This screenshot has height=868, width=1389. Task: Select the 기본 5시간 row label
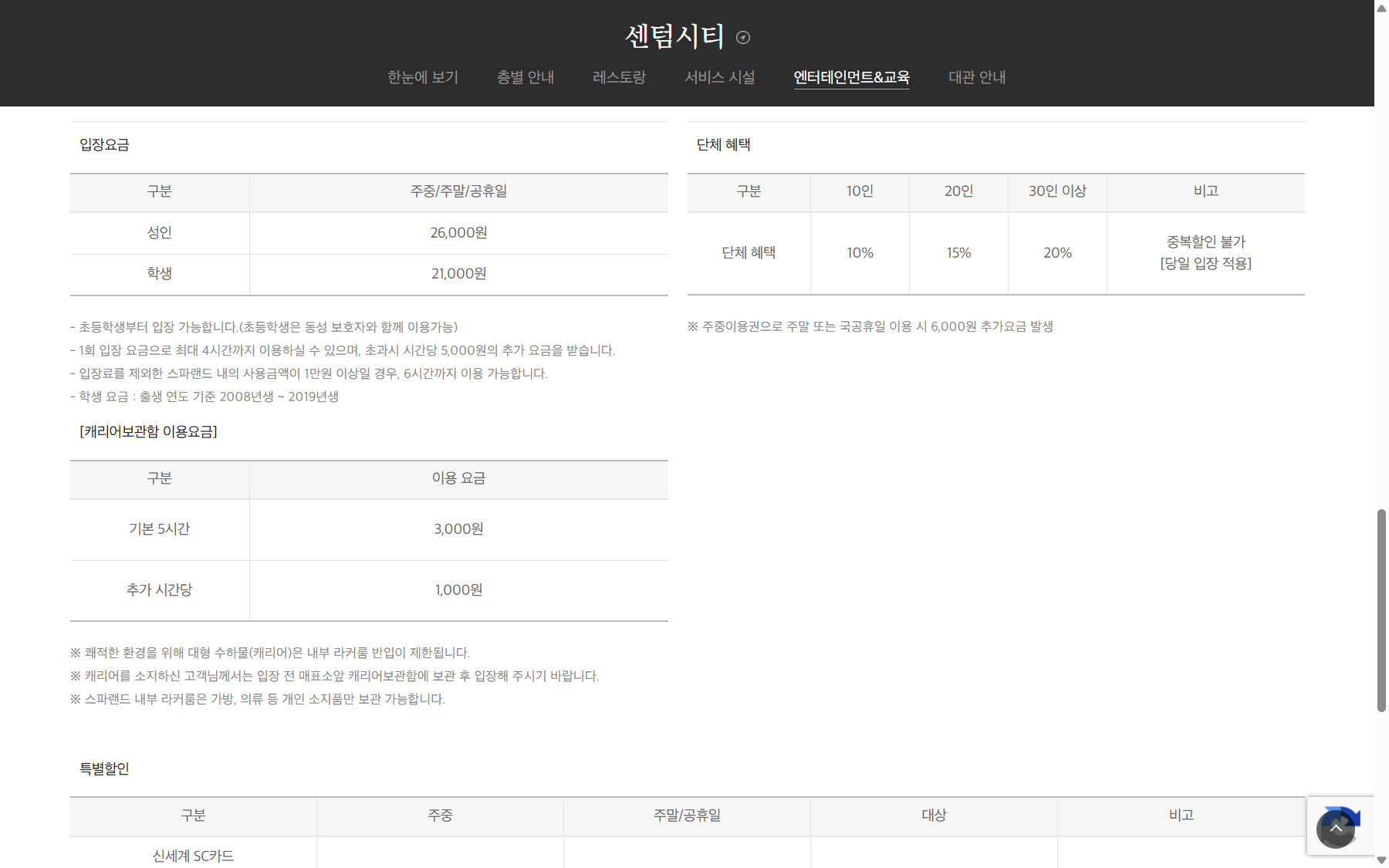pos(160,529)
